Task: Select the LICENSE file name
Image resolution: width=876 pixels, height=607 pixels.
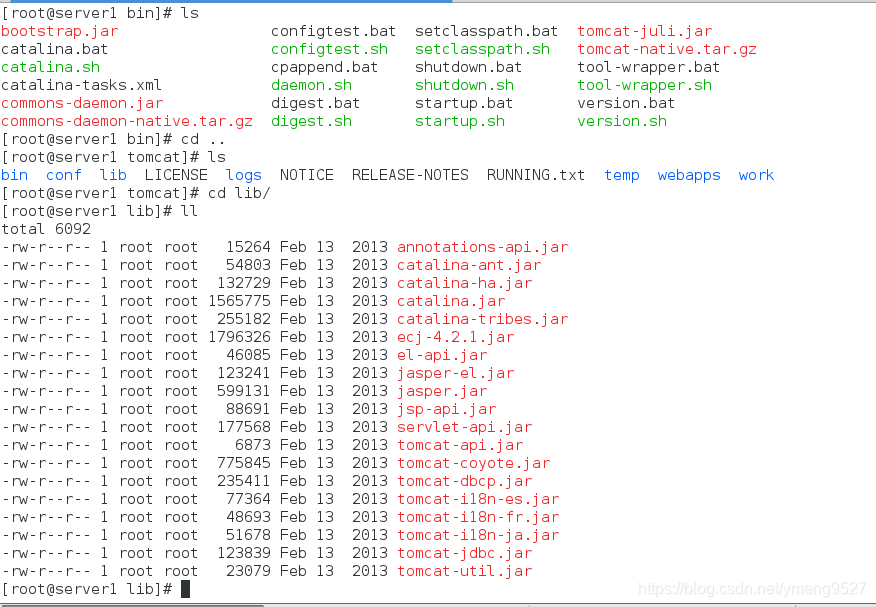Action: [176, 175]
